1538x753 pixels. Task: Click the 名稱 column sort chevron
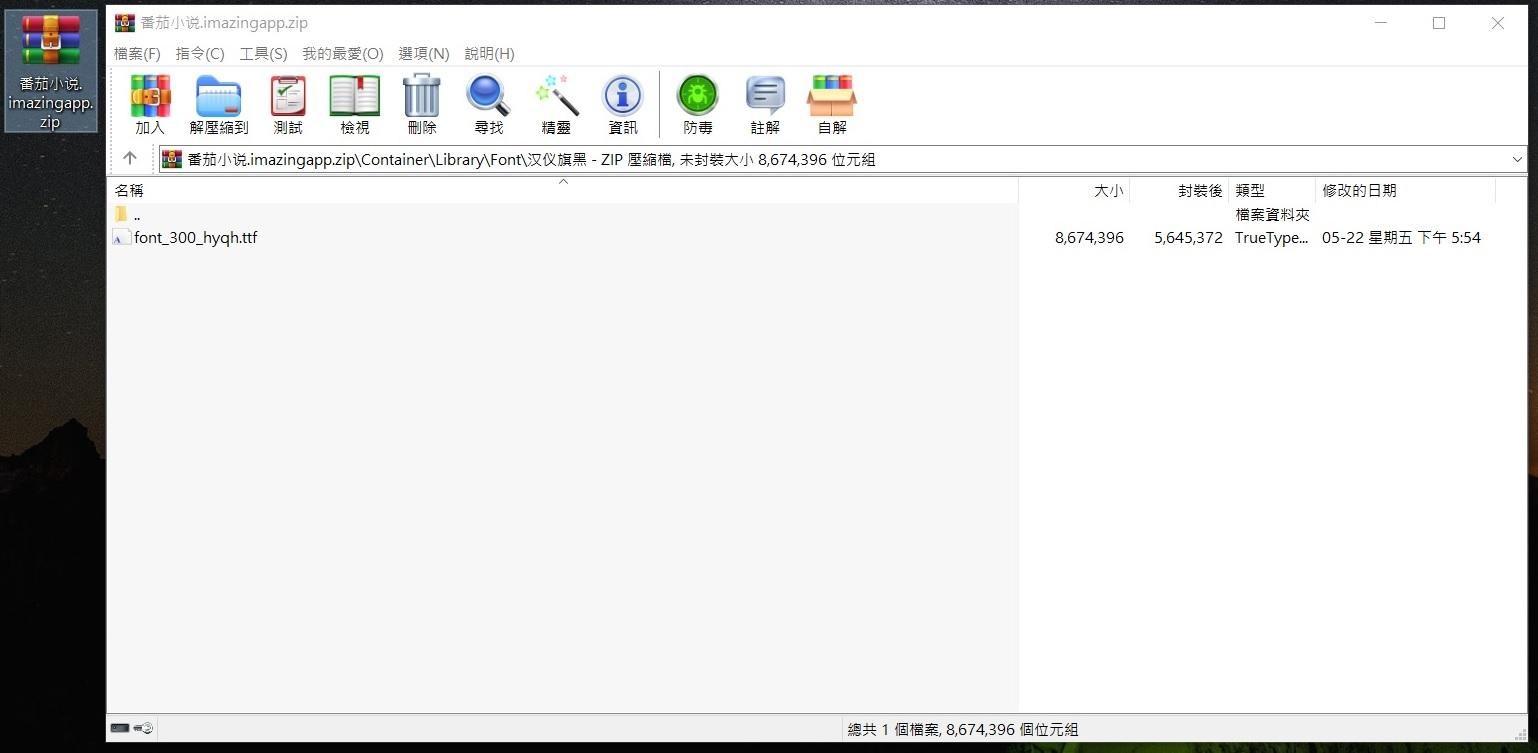click(x=564, y=182)
